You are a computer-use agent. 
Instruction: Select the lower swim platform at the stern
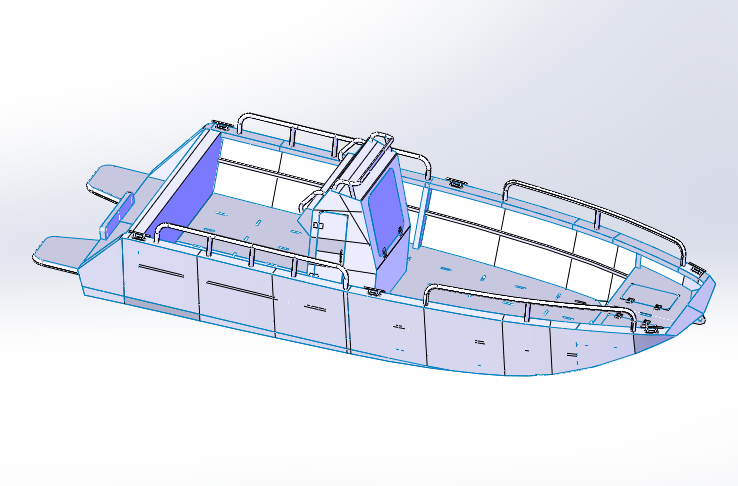pos(66,253)
